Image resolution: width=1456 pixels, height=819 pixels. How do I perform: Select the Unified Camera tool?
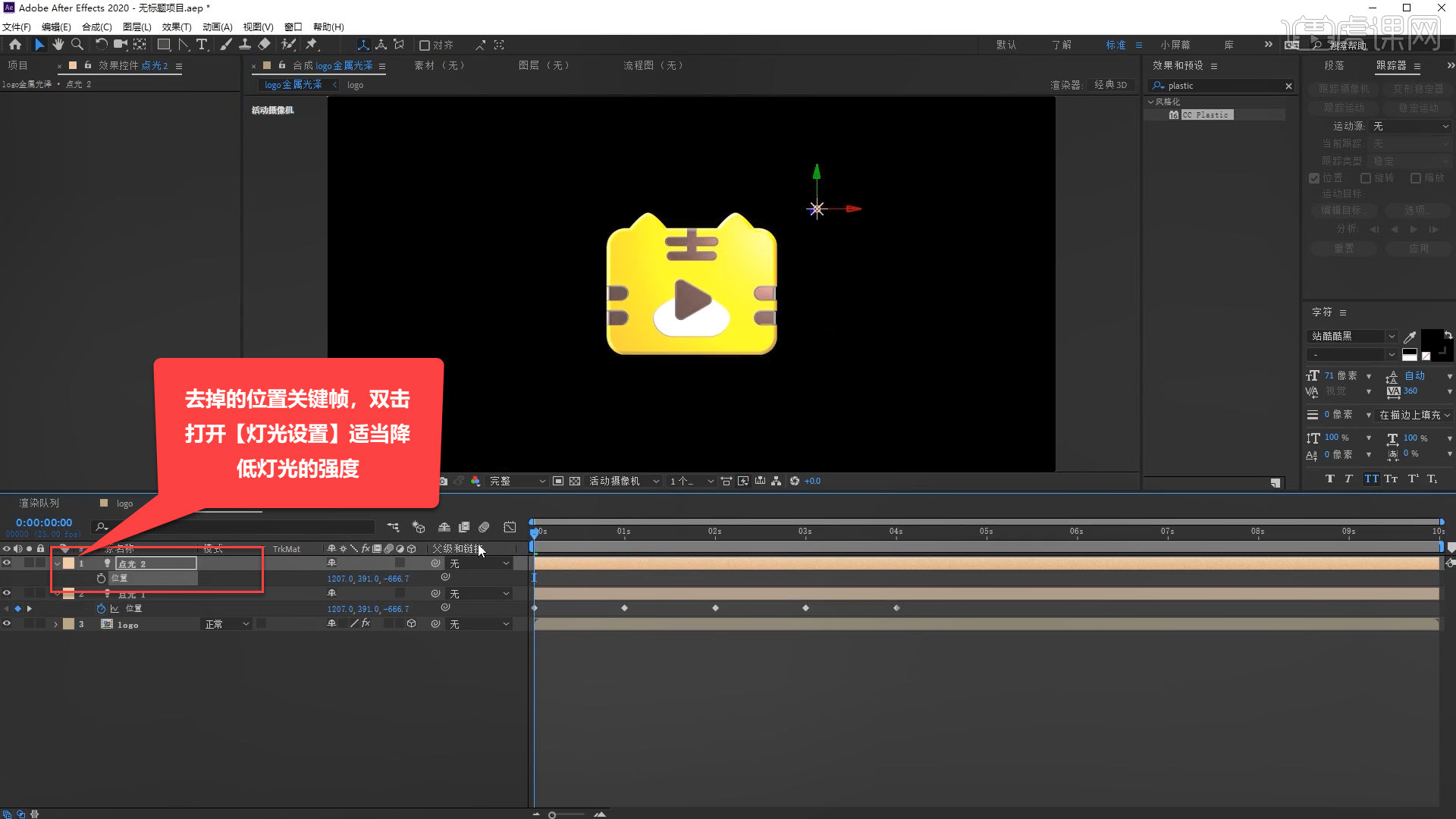(120, 45)
